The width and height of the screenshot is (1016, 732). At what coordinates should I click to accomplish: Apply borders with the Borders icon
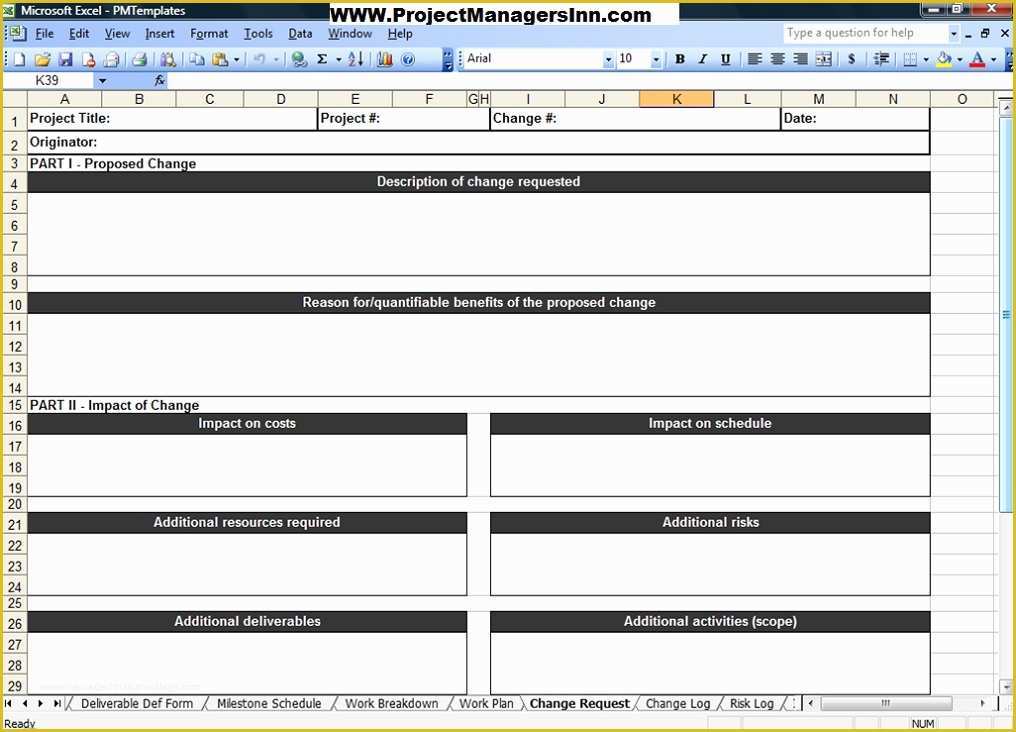(910, 59)
